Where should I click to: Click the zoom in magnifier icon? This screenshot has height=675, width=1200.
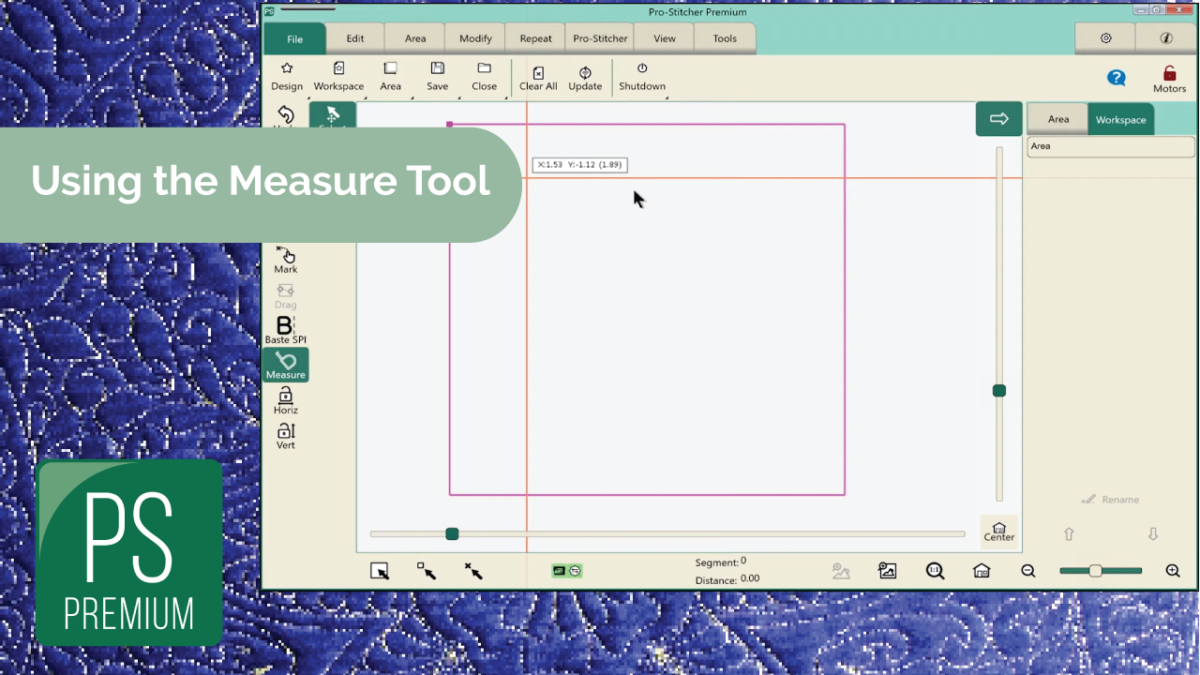[1173, 571]
